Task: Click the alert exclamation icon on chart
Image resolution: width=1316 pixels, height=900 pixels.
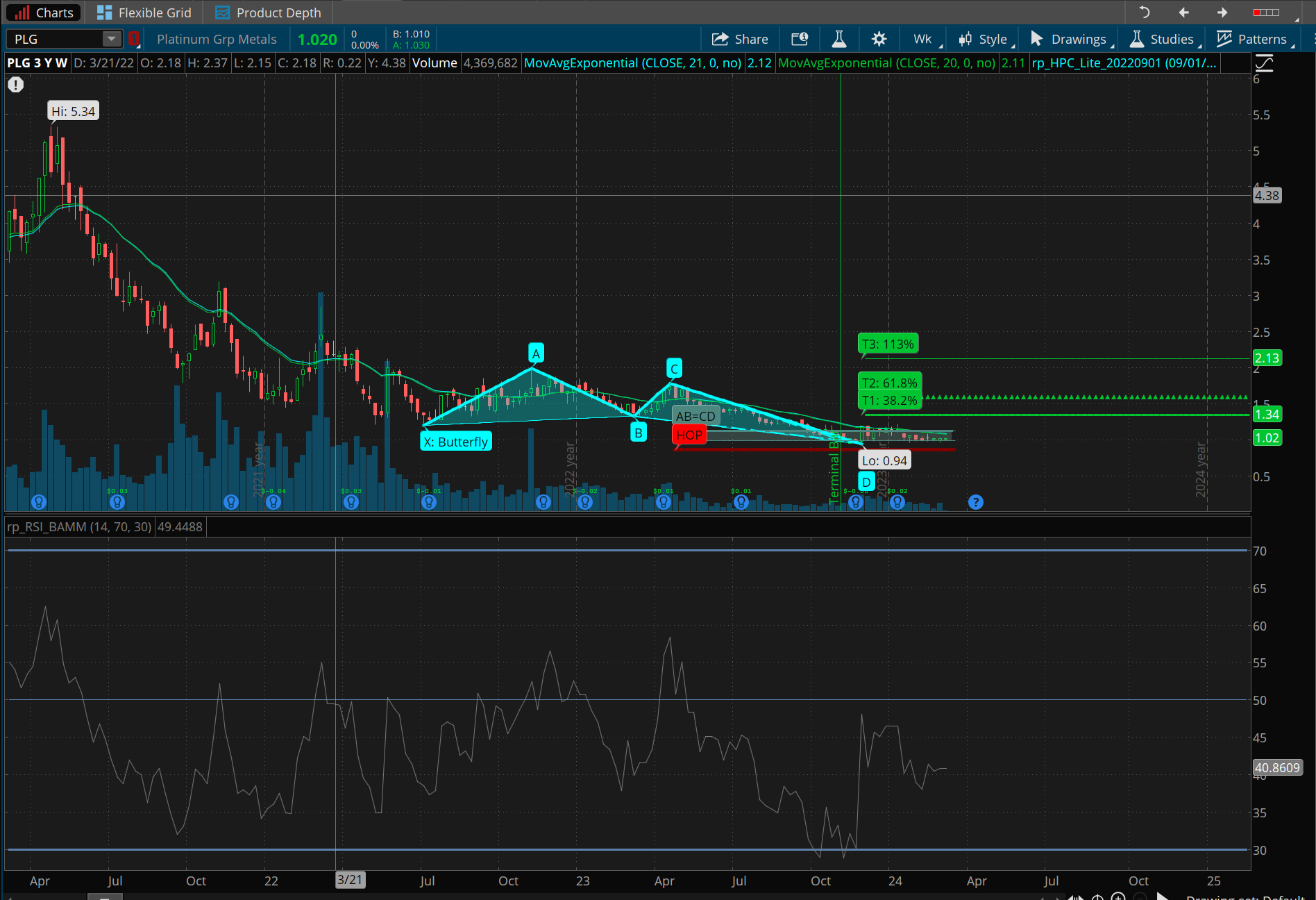Action: [15, 85]
